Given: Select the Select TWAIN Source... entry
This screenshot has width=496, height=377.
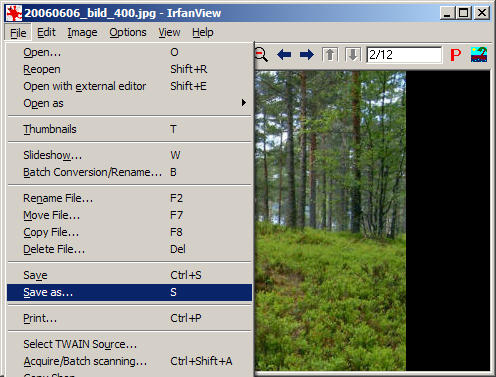Looking at the screenshot, I should 129,344.
